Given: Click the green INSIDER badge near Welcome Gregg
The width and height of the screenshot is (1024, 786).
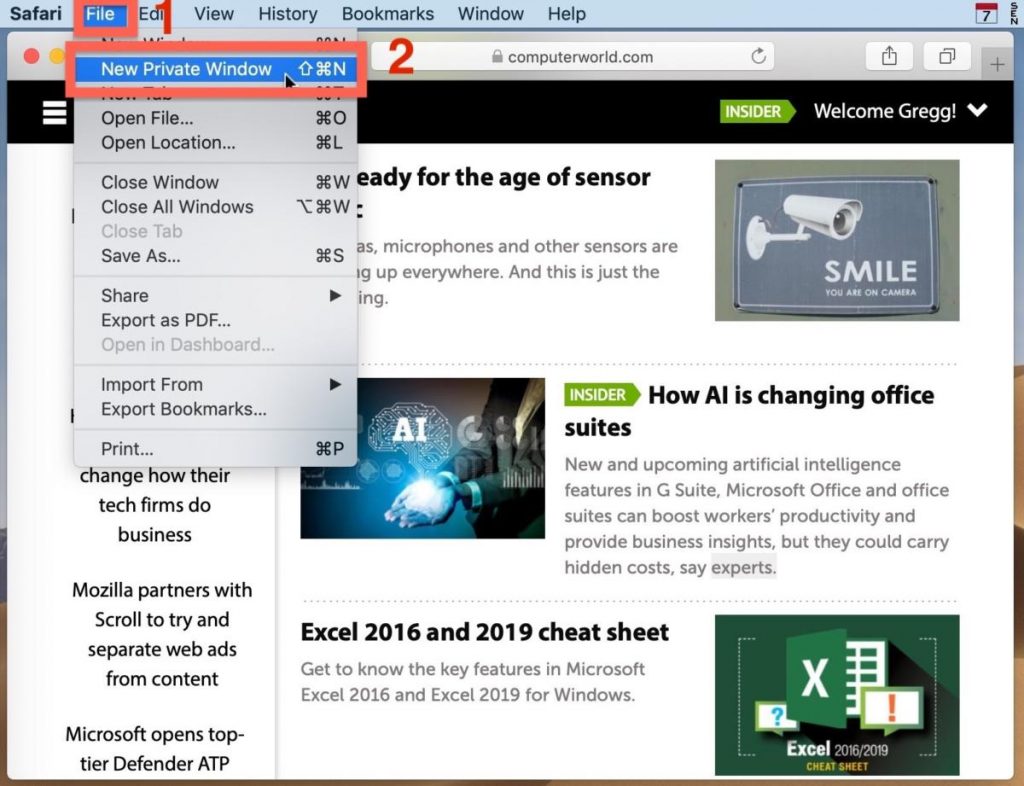Looking at the screenshot, I should tap(757, 112).
